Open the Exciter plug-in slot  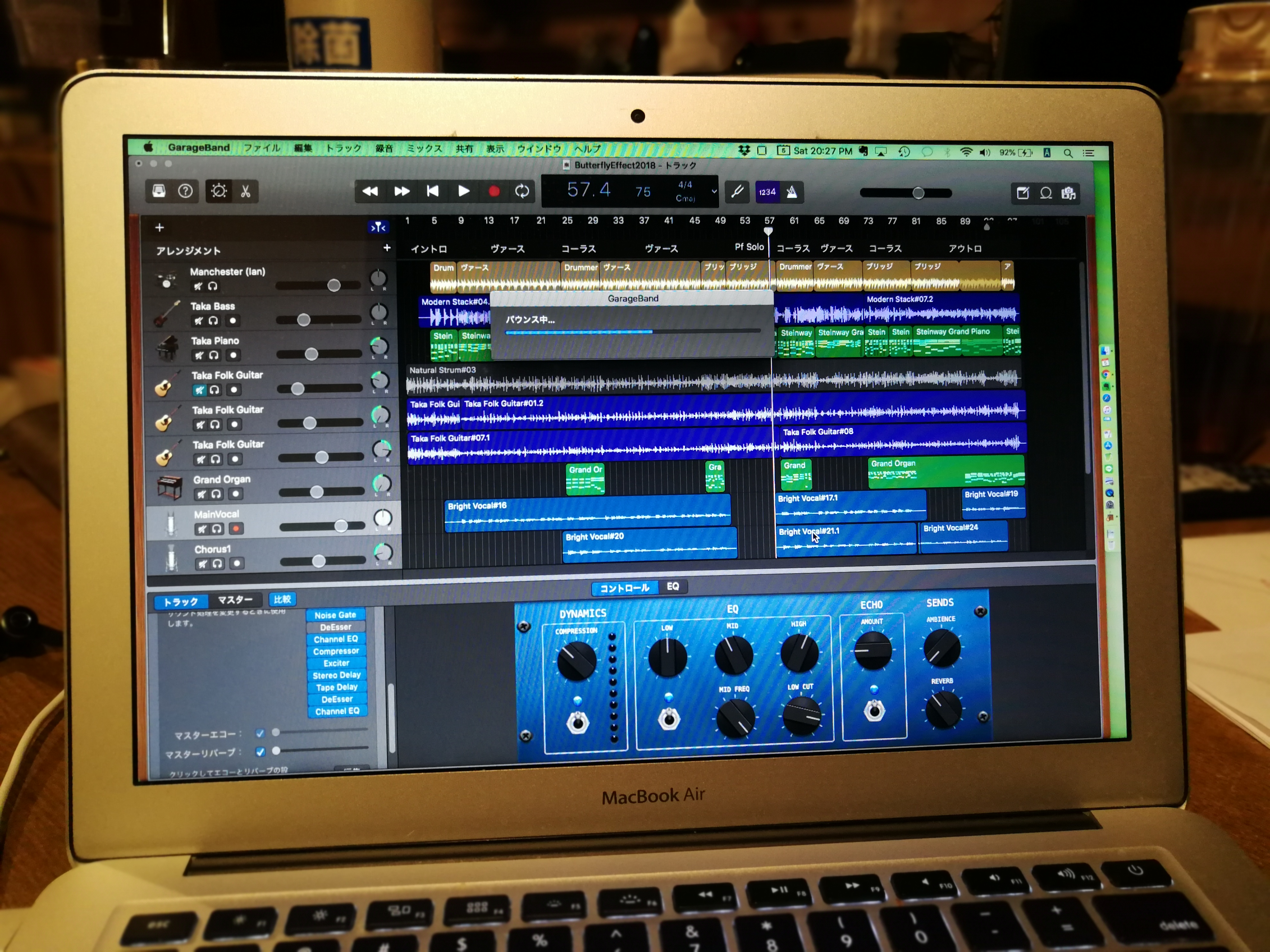pyautogui.click(x=336, y=663)
